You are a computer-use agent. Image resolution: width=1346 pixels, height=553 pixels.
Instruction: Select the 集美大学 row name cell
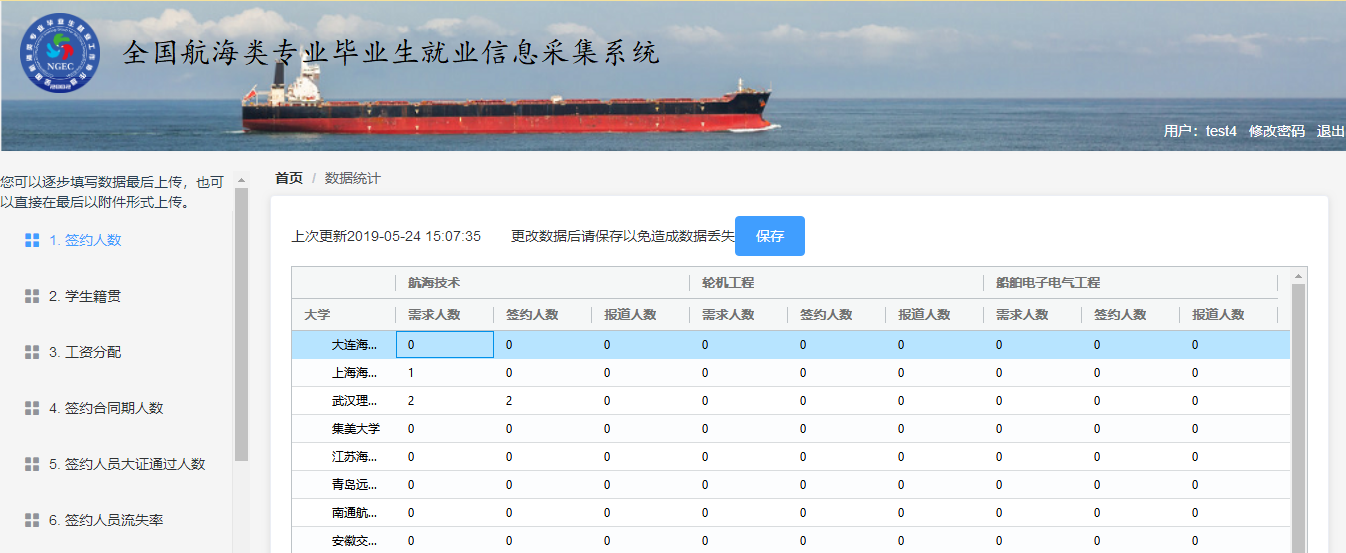tap(355, 429)
